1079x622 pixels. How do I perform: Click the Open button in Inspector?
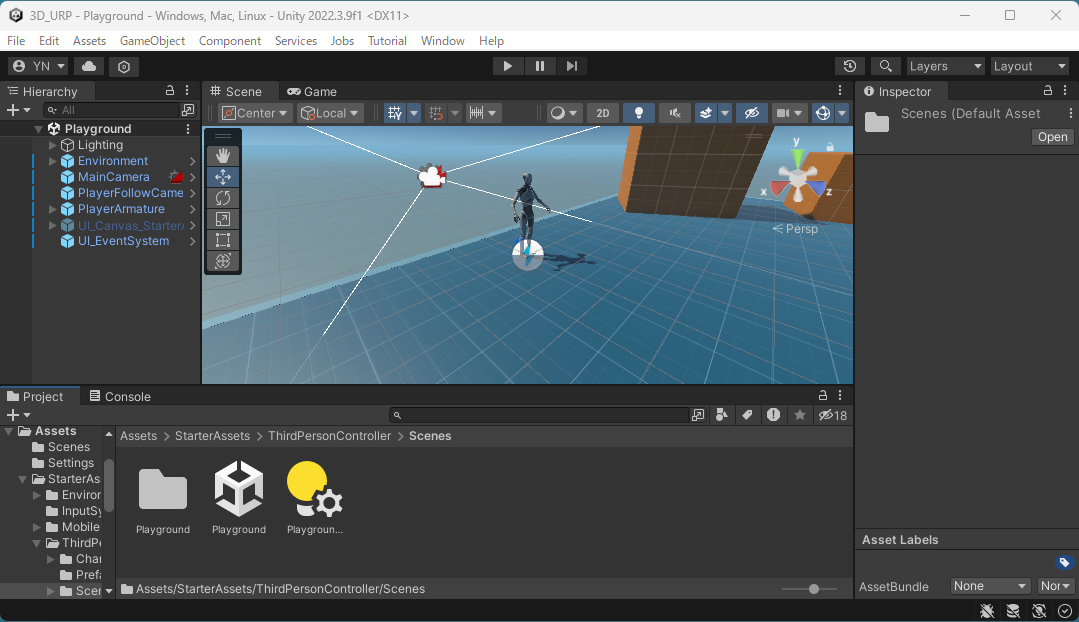tap(1052, 137)
